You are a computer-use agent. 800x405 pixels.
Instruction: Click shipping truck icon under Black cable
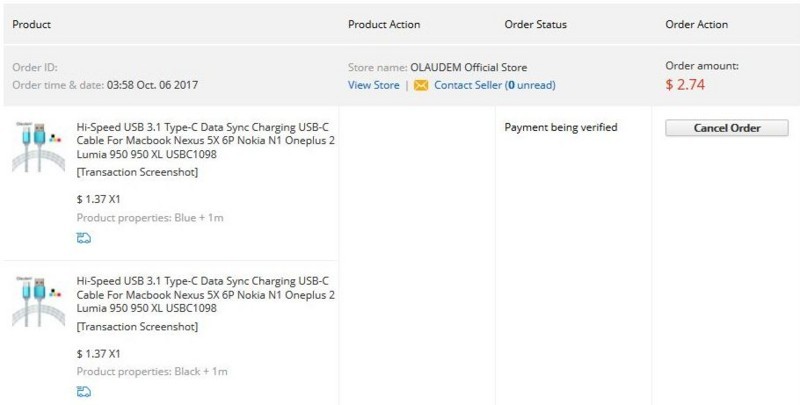[84, 391]
